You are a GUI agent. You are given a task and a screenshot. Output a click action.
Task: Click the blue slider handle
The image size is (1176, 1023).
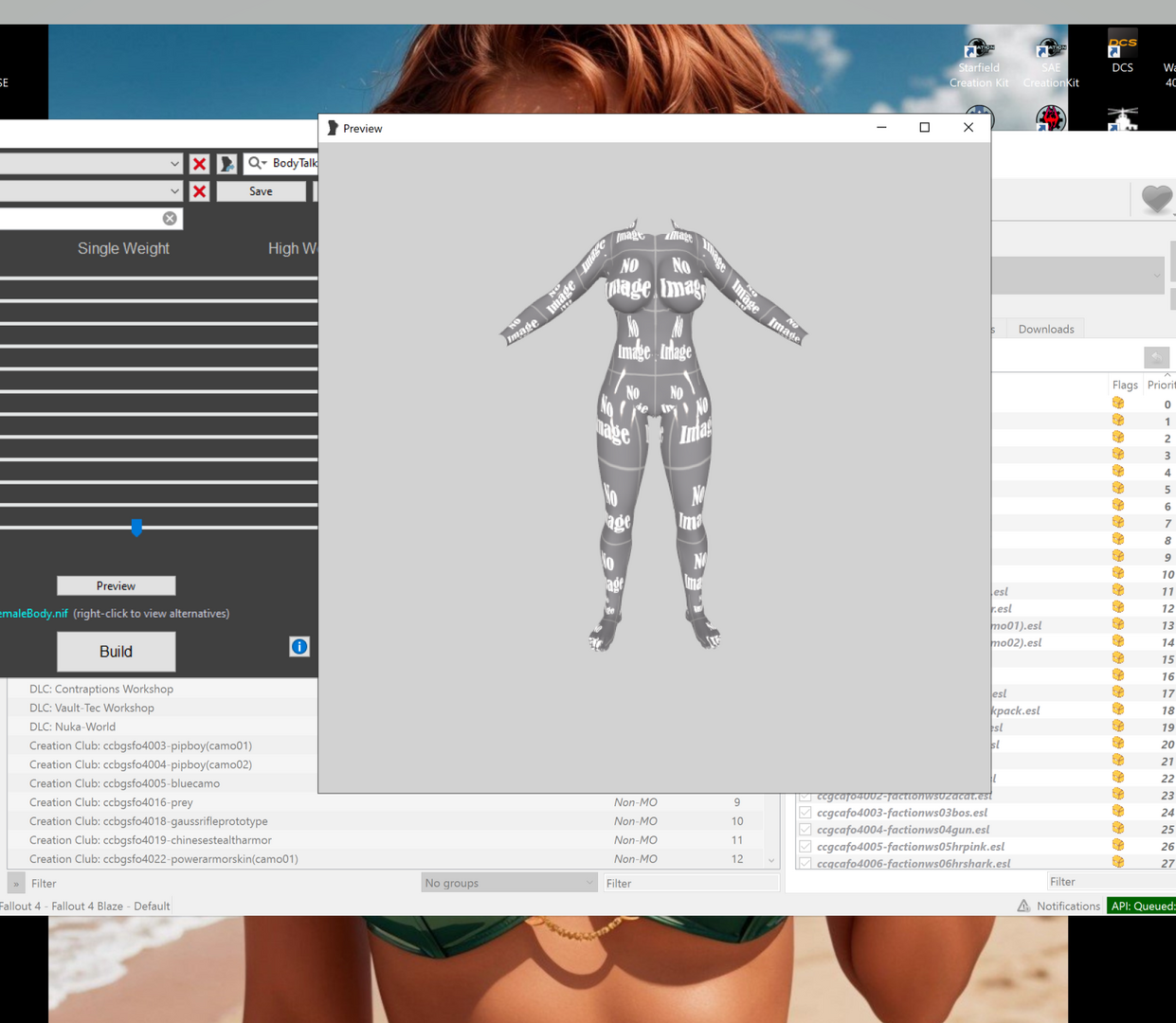[136, 528]
